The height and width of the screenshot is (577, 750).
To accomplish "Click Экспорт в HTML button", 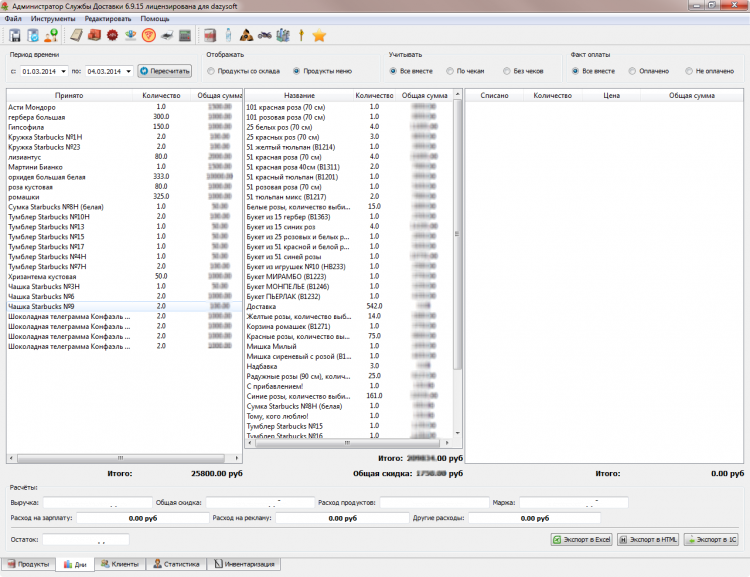I will click(x=648, y=539).
